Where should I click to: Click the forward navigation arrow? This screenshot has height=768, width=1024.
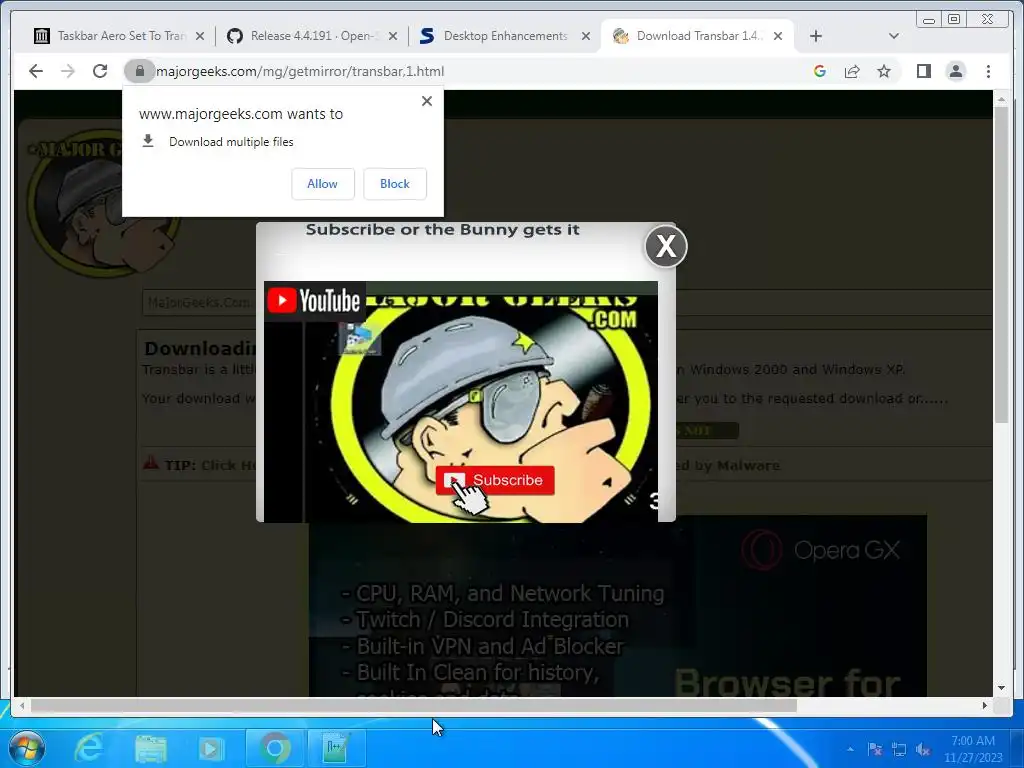(68, 71)
